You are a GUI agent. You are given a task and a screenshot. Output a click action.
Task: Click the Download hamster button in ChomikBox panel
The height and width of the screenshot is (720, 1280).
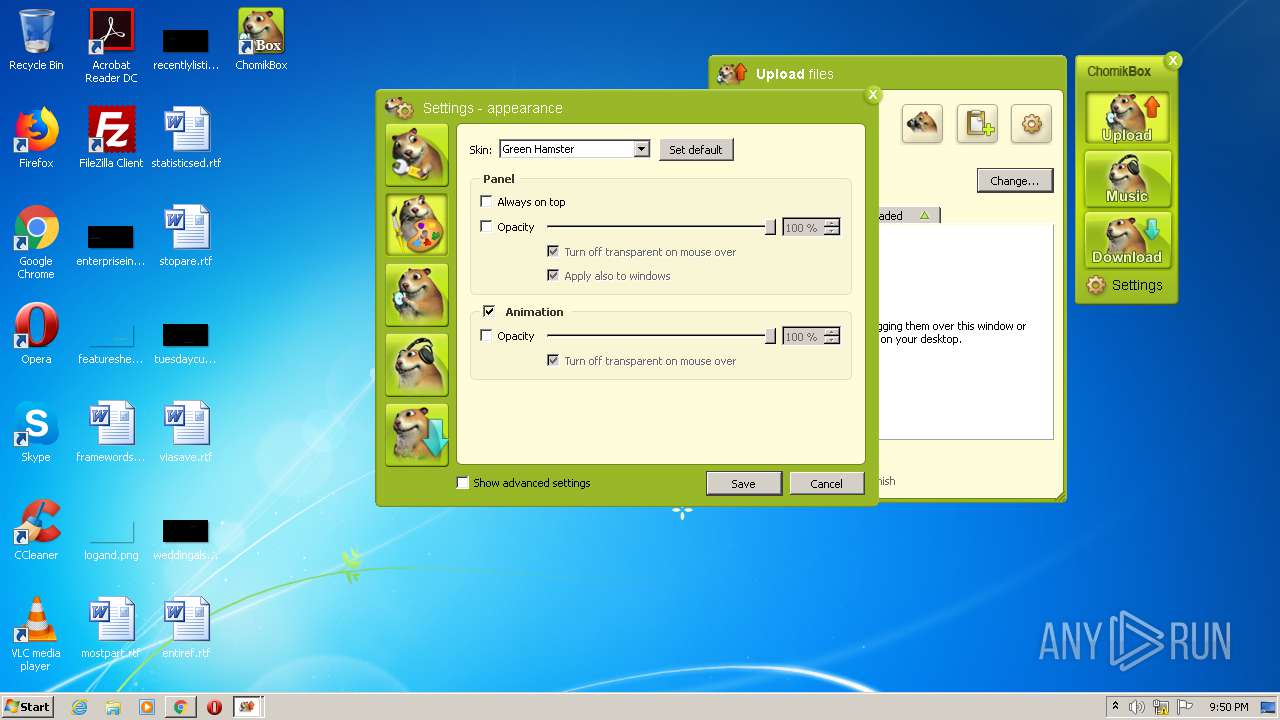click(x=1128, y=240)
